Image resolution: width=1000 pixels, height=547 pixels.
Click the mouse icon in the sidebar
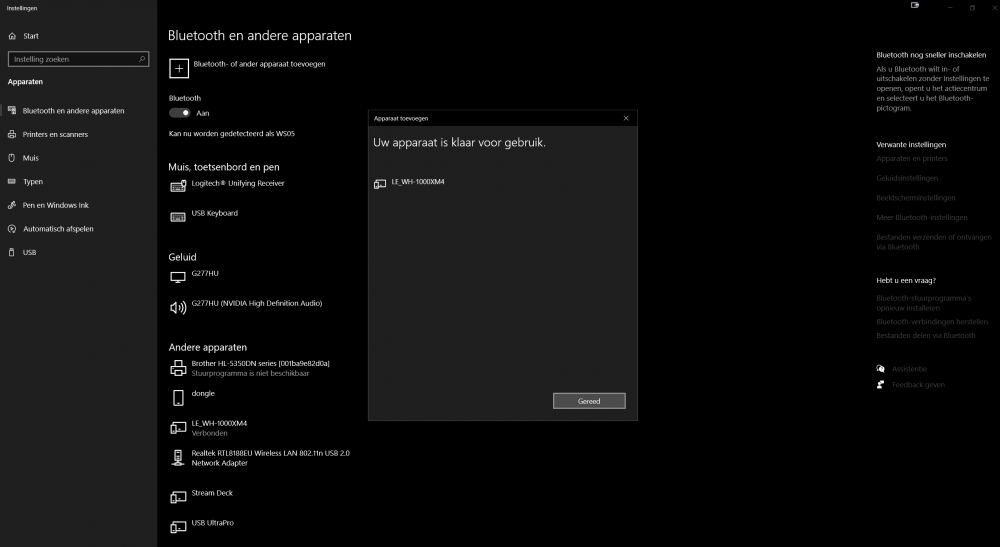coord(11,157)
